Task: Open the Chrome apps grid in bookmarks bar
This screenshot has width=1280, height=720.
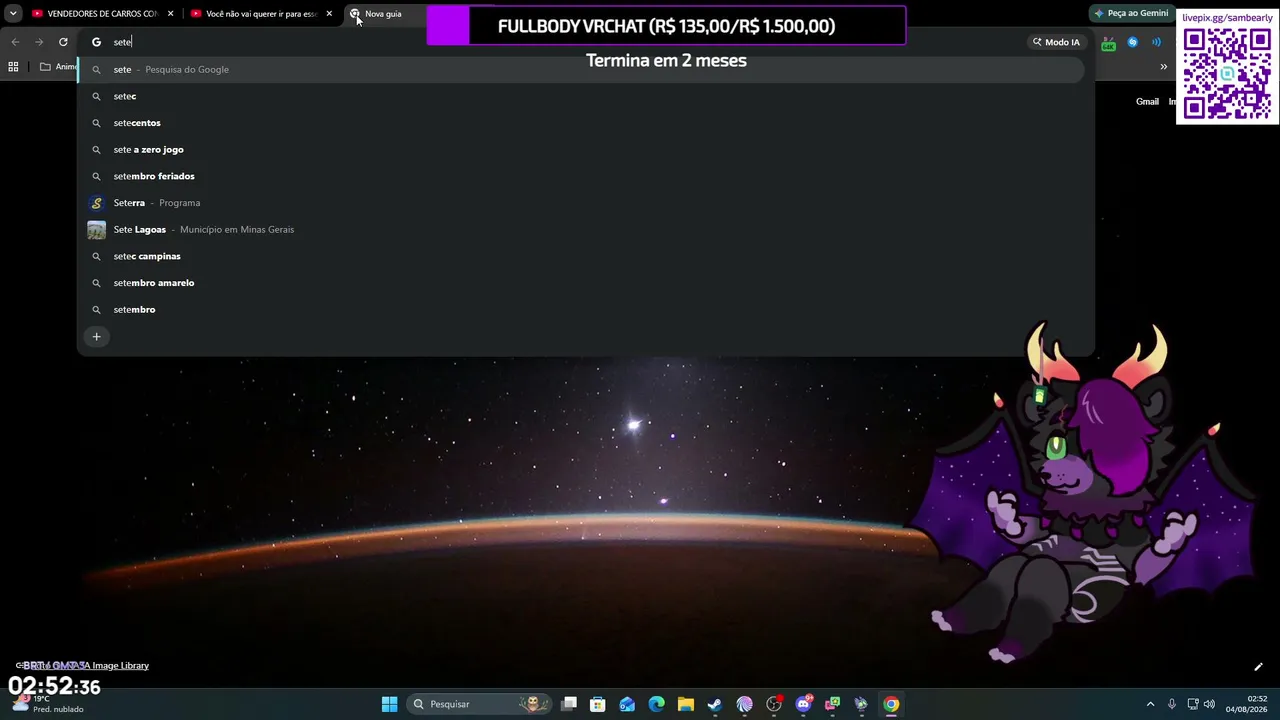Action: pos(13,67)
